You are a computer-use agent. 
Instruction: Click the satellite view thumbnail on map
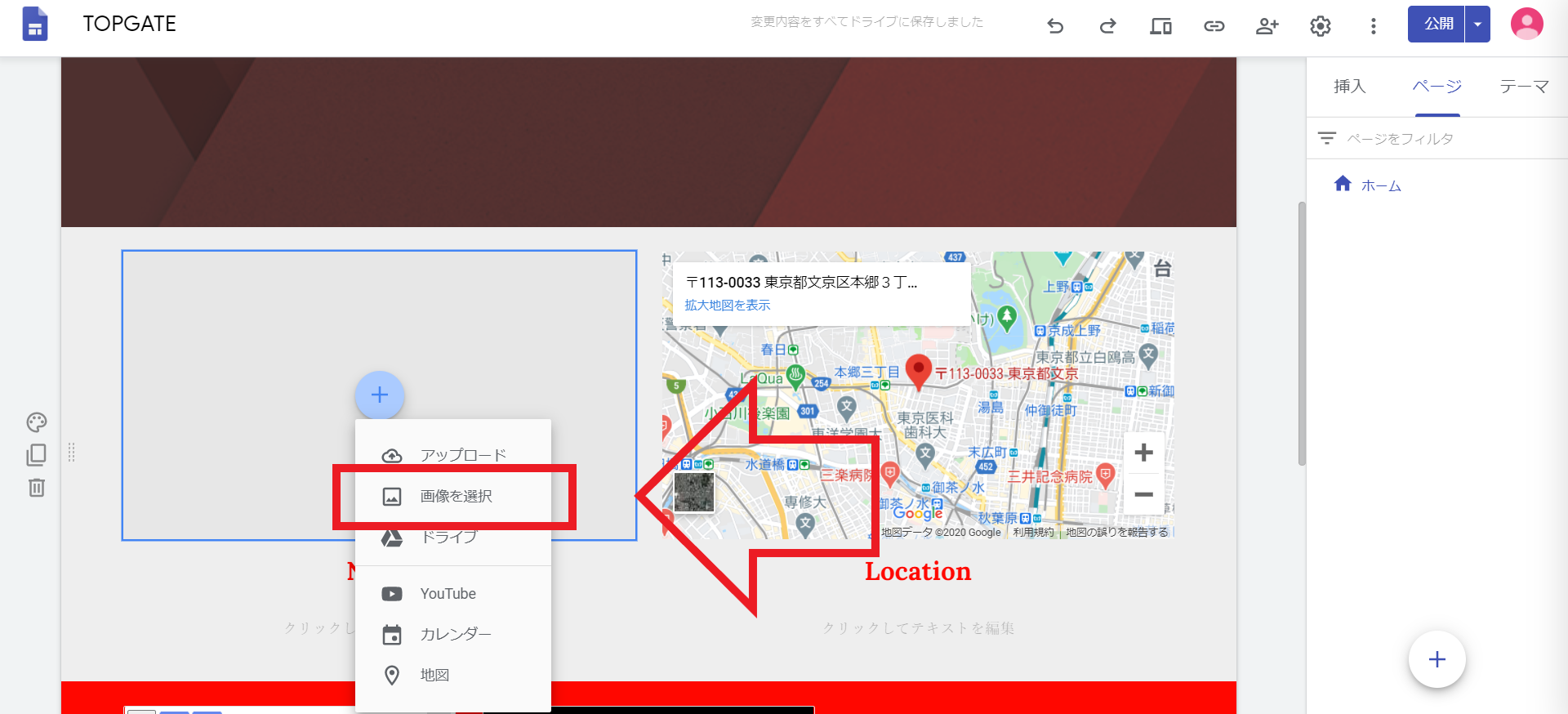coord(694,492)
